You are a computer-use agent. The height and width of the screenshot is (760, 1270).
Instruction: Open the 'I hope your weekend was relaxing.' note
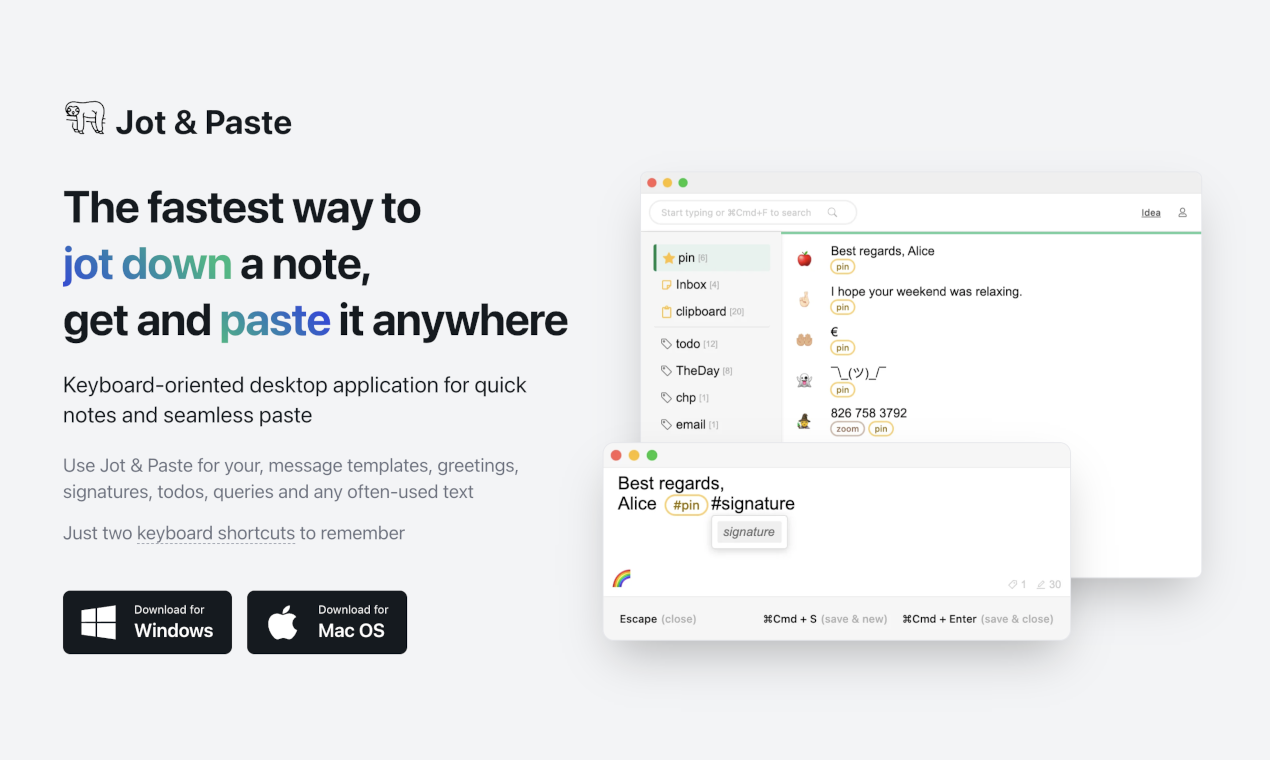point(926,292)
